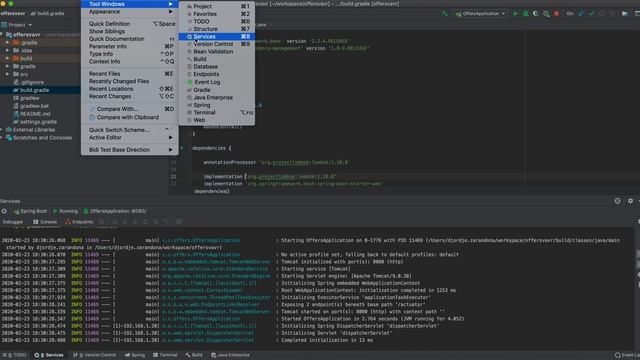The width and height of the screenshot is (640, 360).
Task: Choose Quick Documentation menu entry
Action: pos(130,39)
